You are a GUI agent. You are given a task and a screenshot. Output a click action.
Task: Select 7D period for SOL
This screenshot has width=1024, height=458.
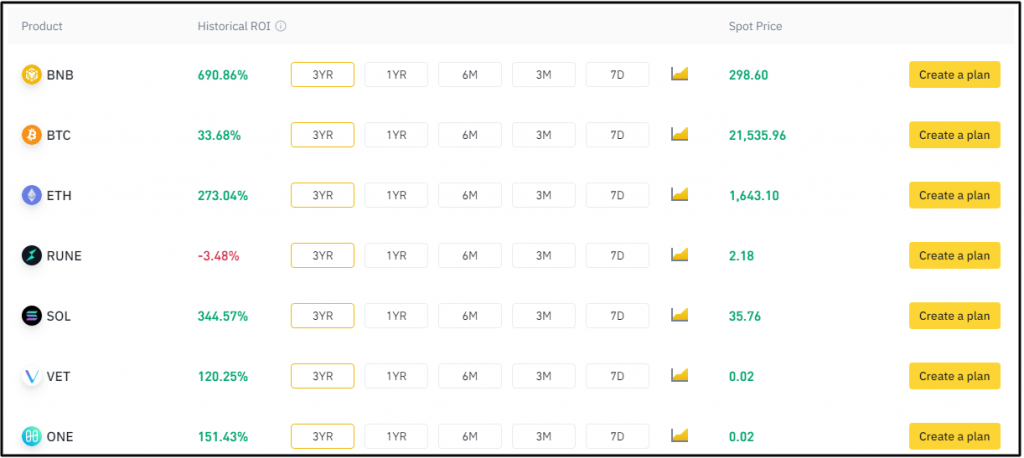[x=617, y=316]
